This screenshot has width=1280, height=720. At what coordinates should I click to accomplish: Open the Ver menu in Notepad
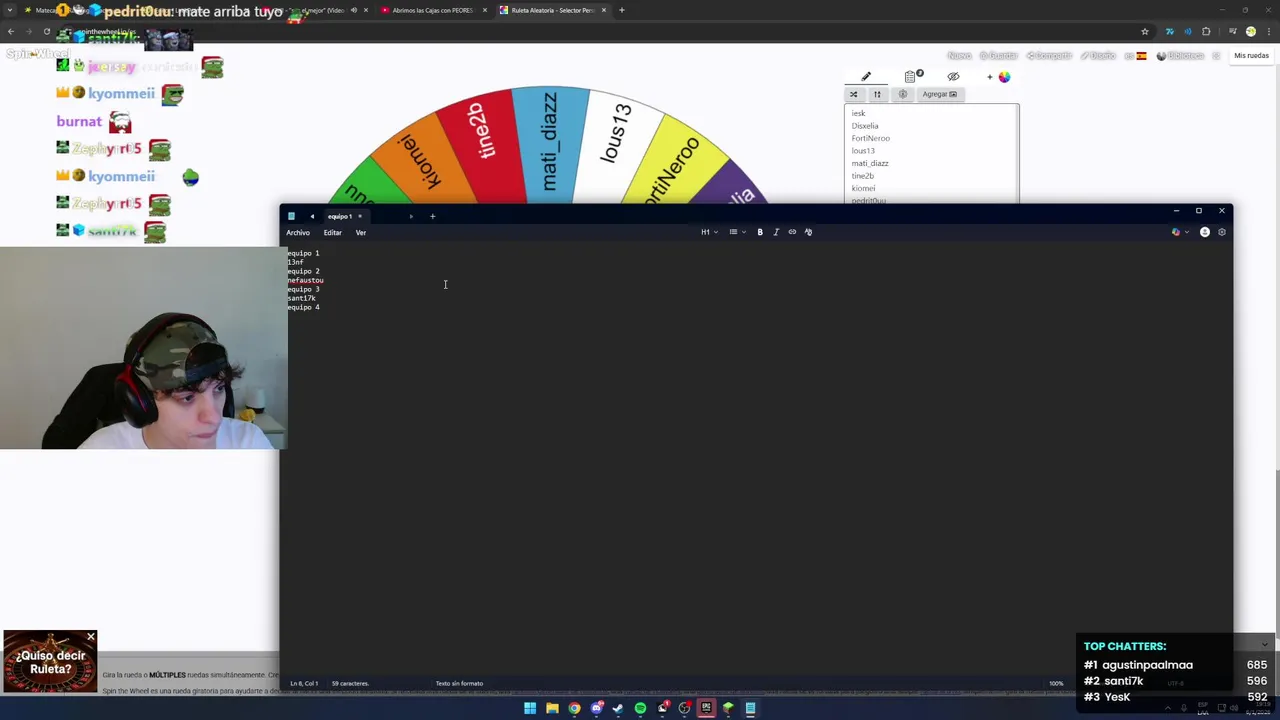[361, 233]
